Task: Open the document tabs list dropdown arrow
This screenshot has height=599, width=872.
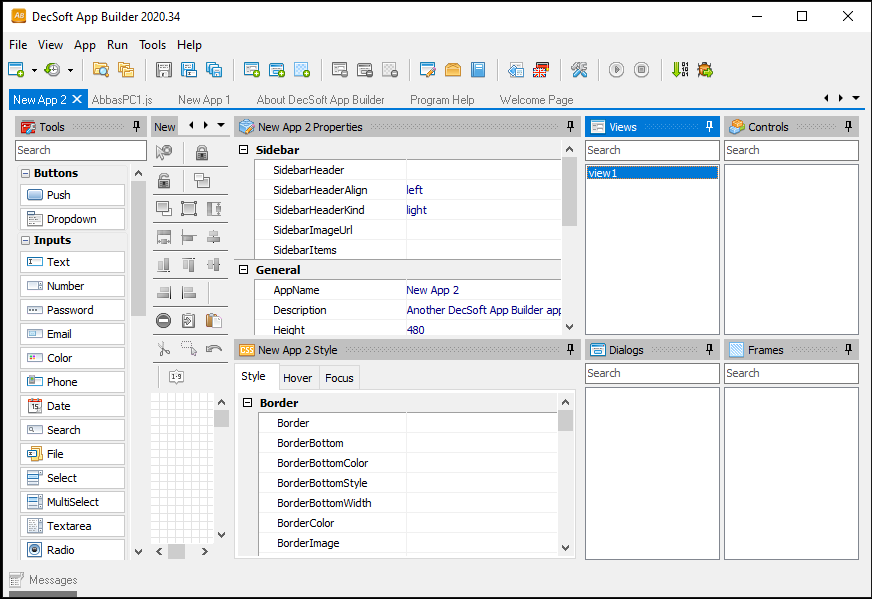Action: (856, 98)
